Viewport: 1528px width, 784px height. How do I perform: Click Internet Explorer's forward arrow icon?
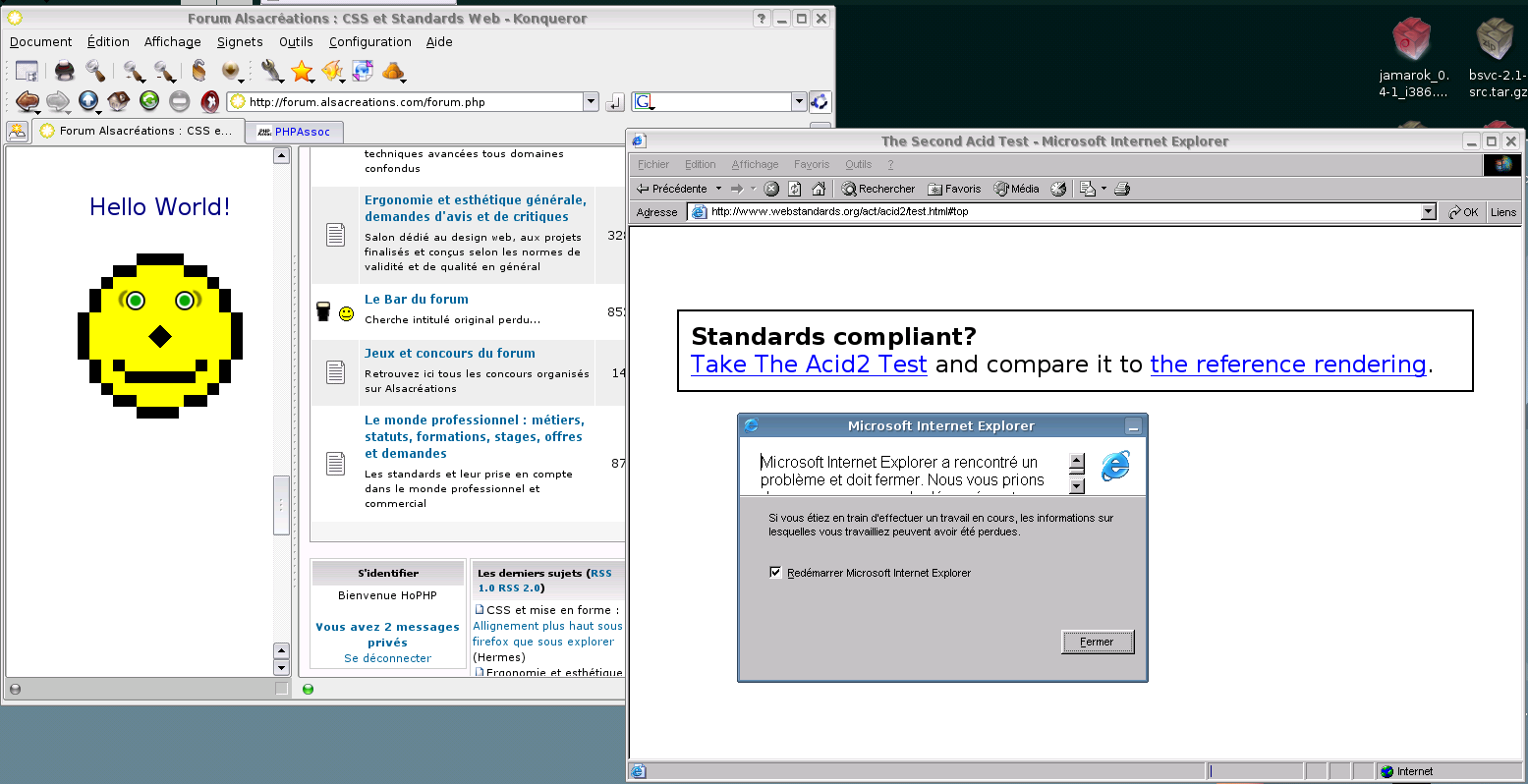click(x=736, y=189)
